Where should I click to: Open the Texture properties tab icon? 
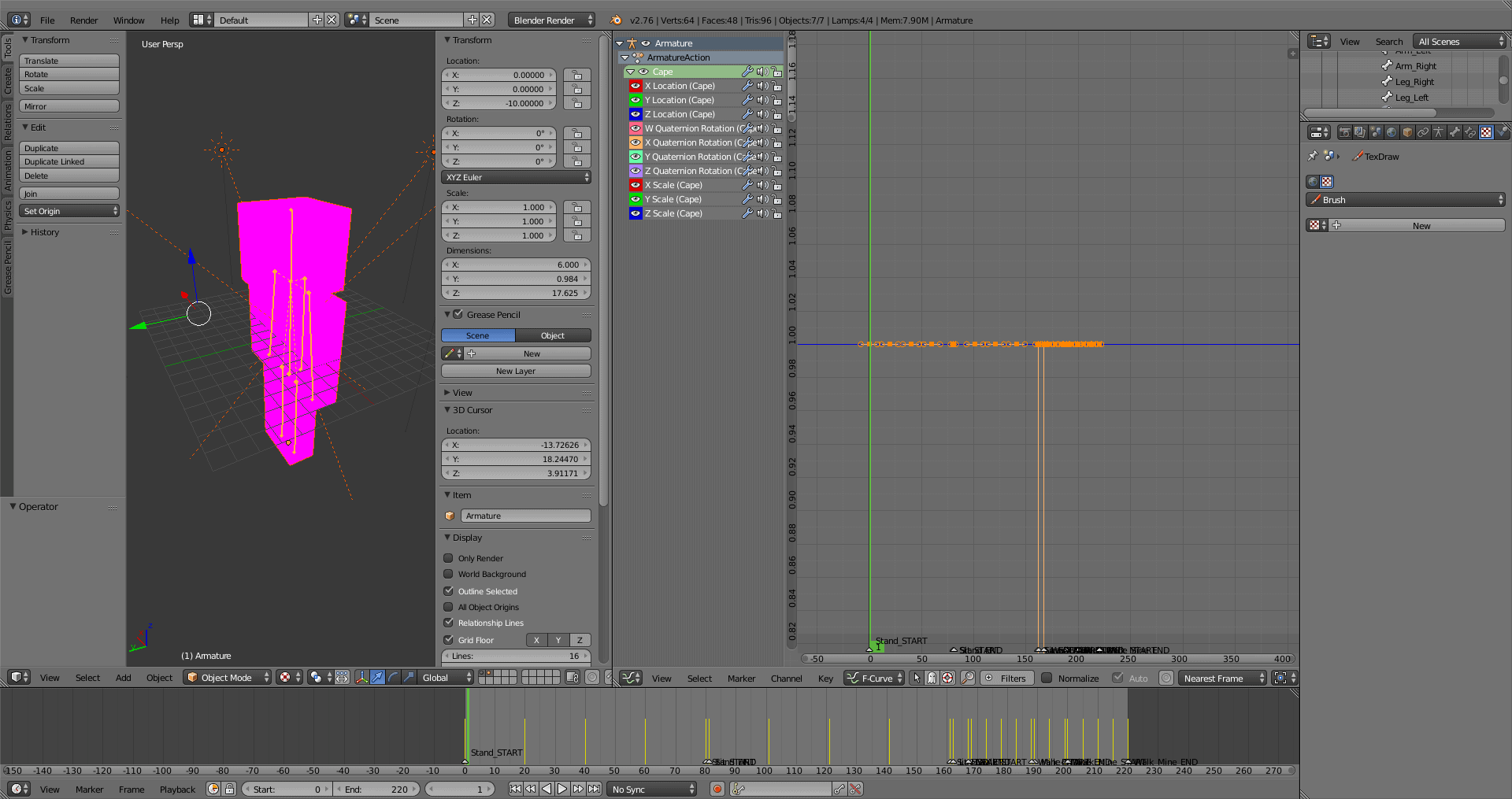pyautogui.click(x=1486, y=132)
